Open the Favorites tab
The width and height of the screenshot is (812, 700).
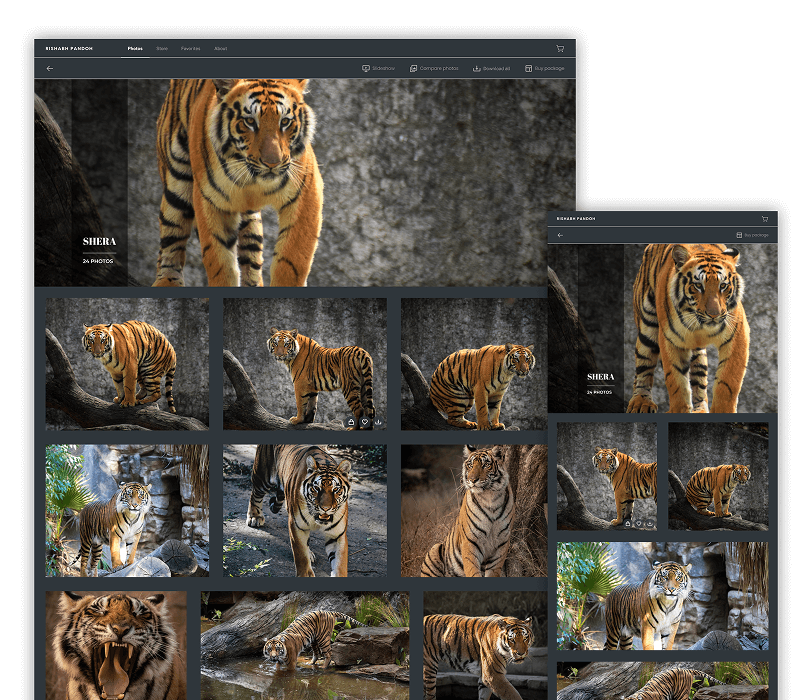(x=190, y=48)
